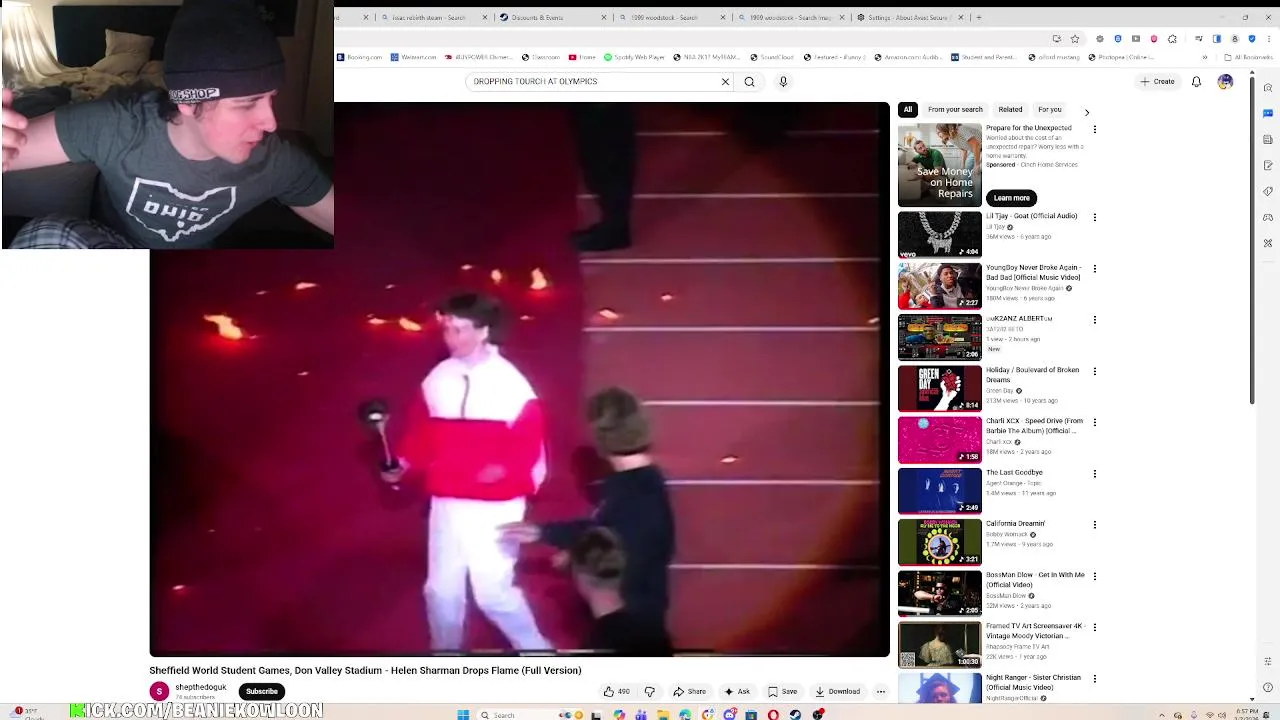The height and width of the screenshot is (720, 1280).
Task: Click 'Learn more' on the ad
Action: [1011, 198]
